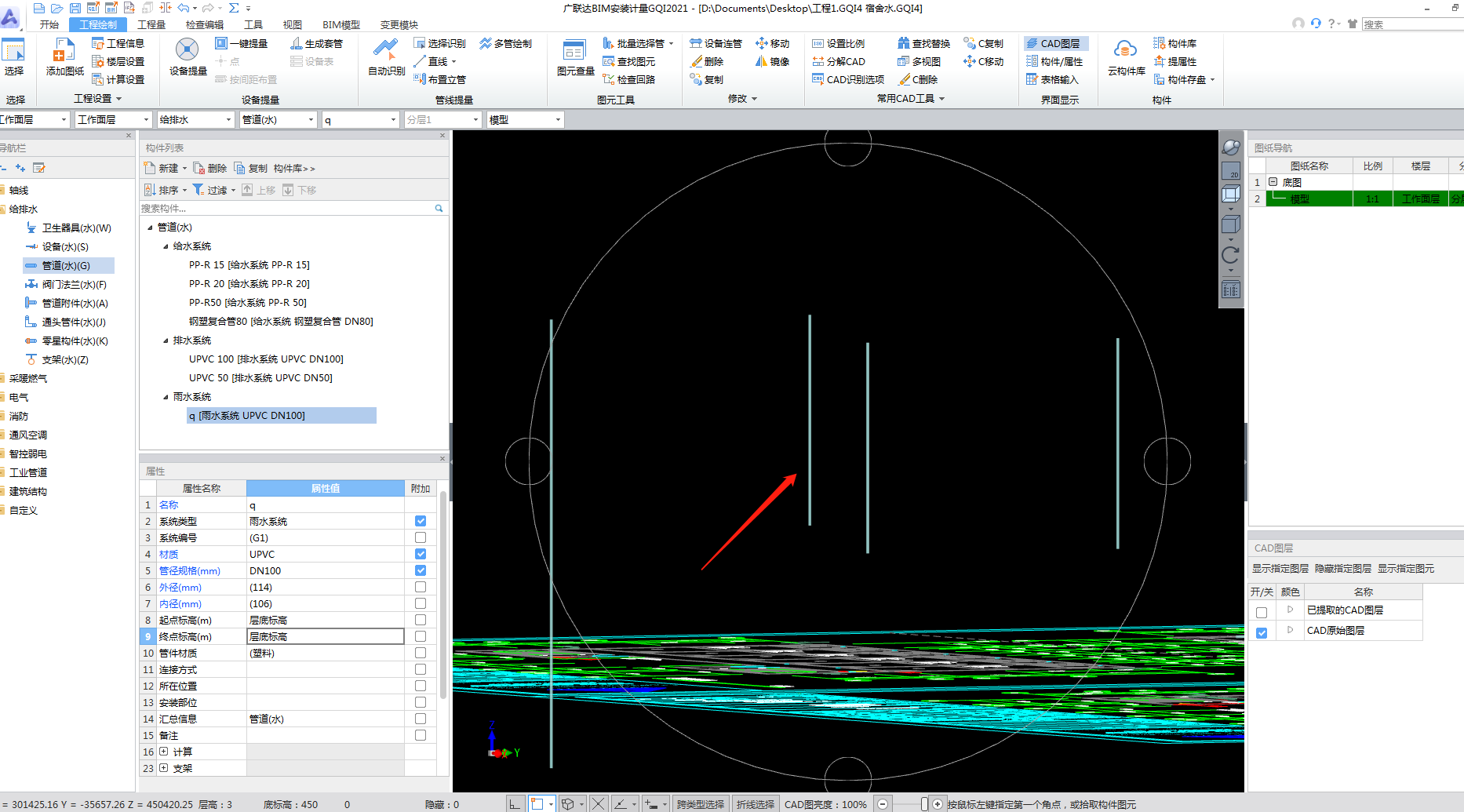Click 查找图元 find element

point(629,61)
